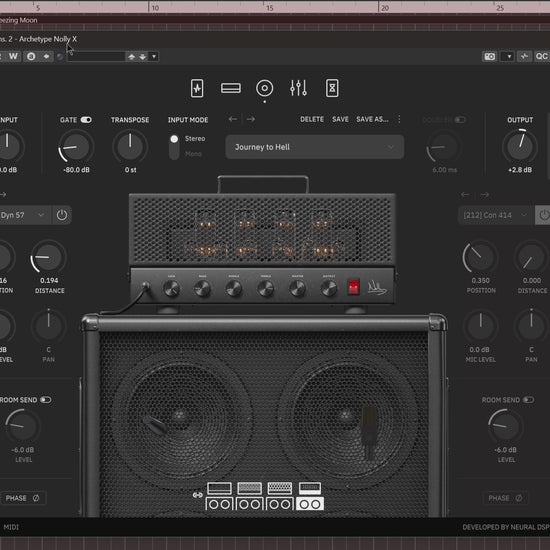Open the graphic EQ sliders section
This screenshot has width=550, height=550.
point(299,88)
